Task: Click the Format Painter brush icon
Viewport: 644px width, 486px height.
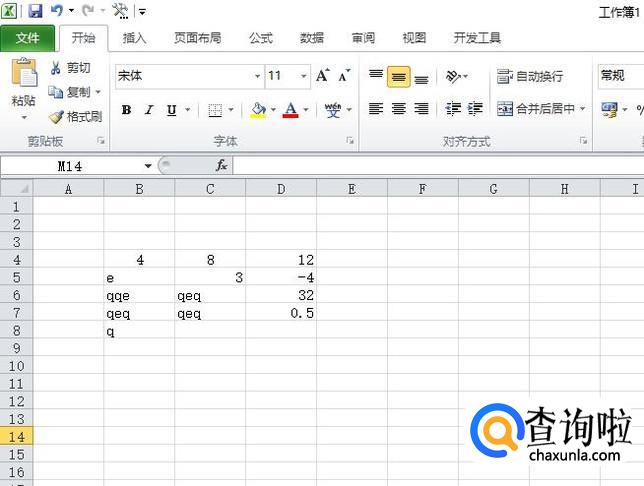Action: click(57, 116)
